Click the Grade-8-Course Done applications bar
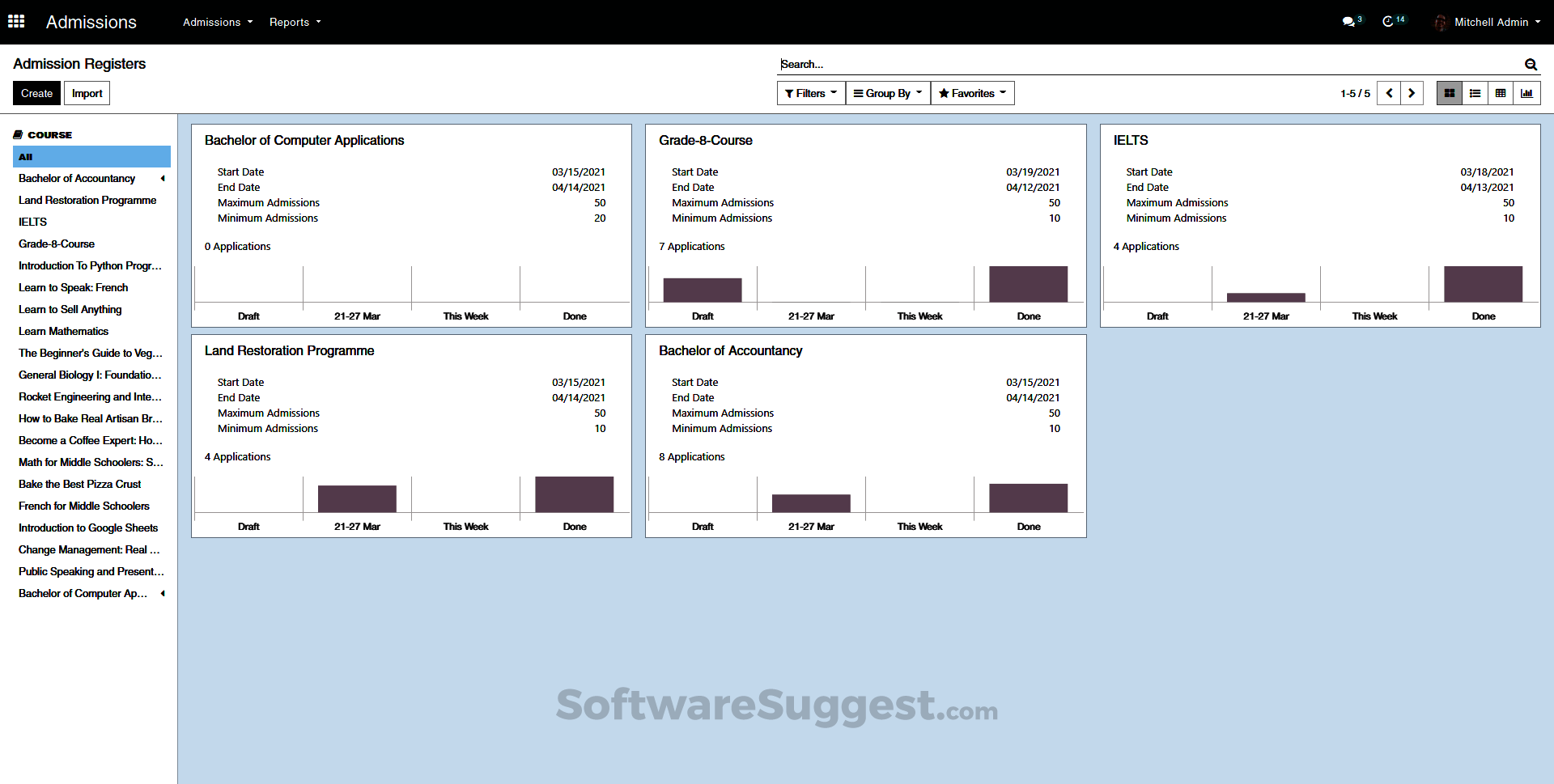This screenshot has height=784, width=1554. (1029, 284)
